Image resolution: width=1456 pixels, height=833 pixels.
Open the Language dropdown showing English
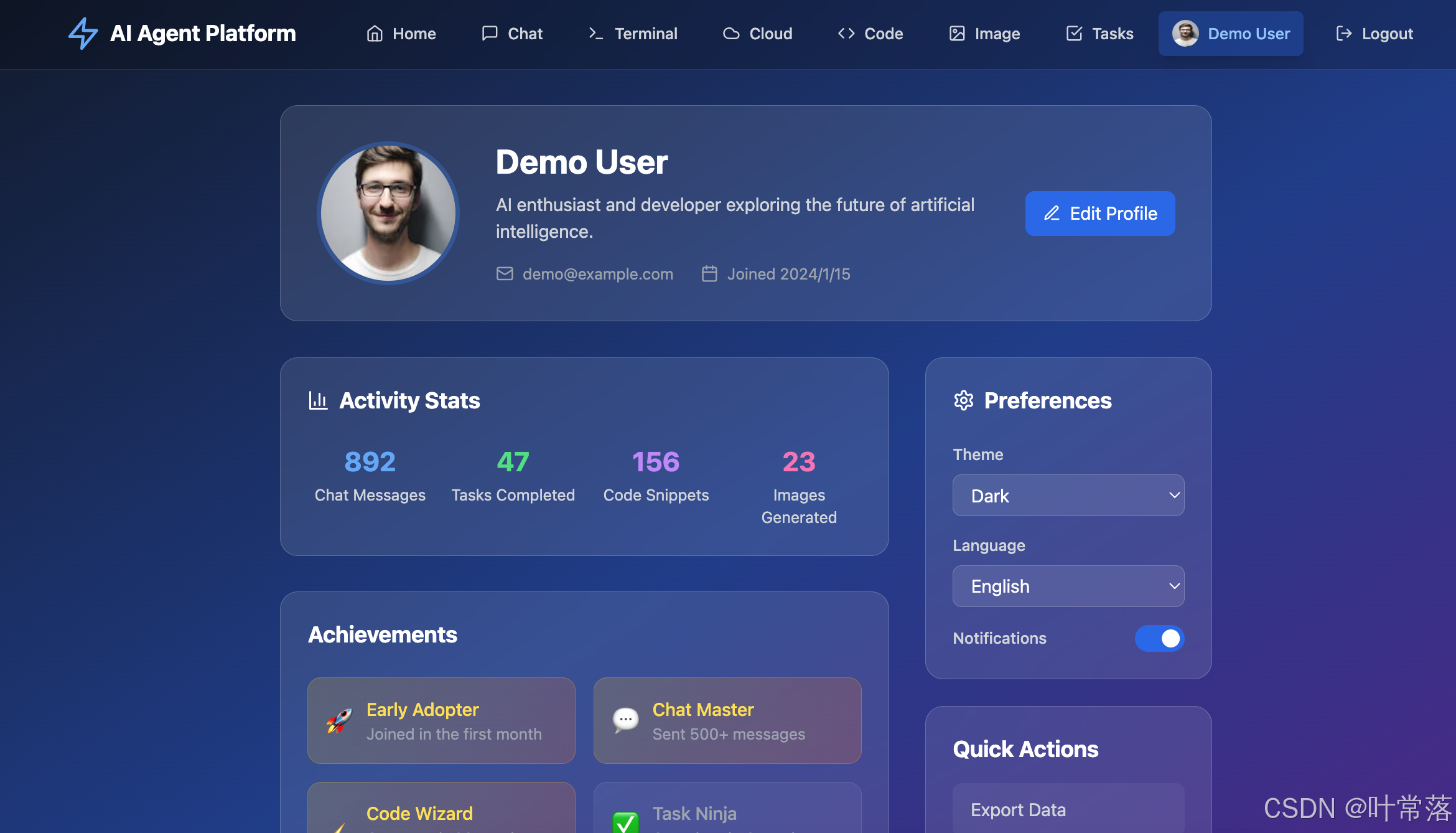(x=1068, y=586)
